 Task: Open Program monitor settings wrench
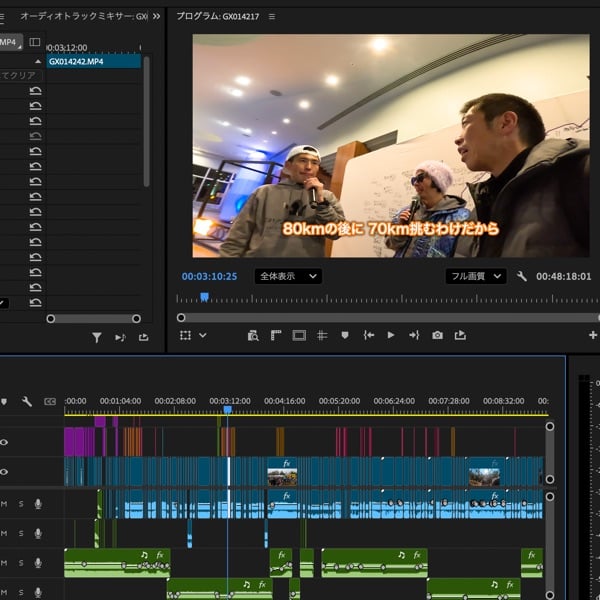pyautogui.click(x=521, y=276)
